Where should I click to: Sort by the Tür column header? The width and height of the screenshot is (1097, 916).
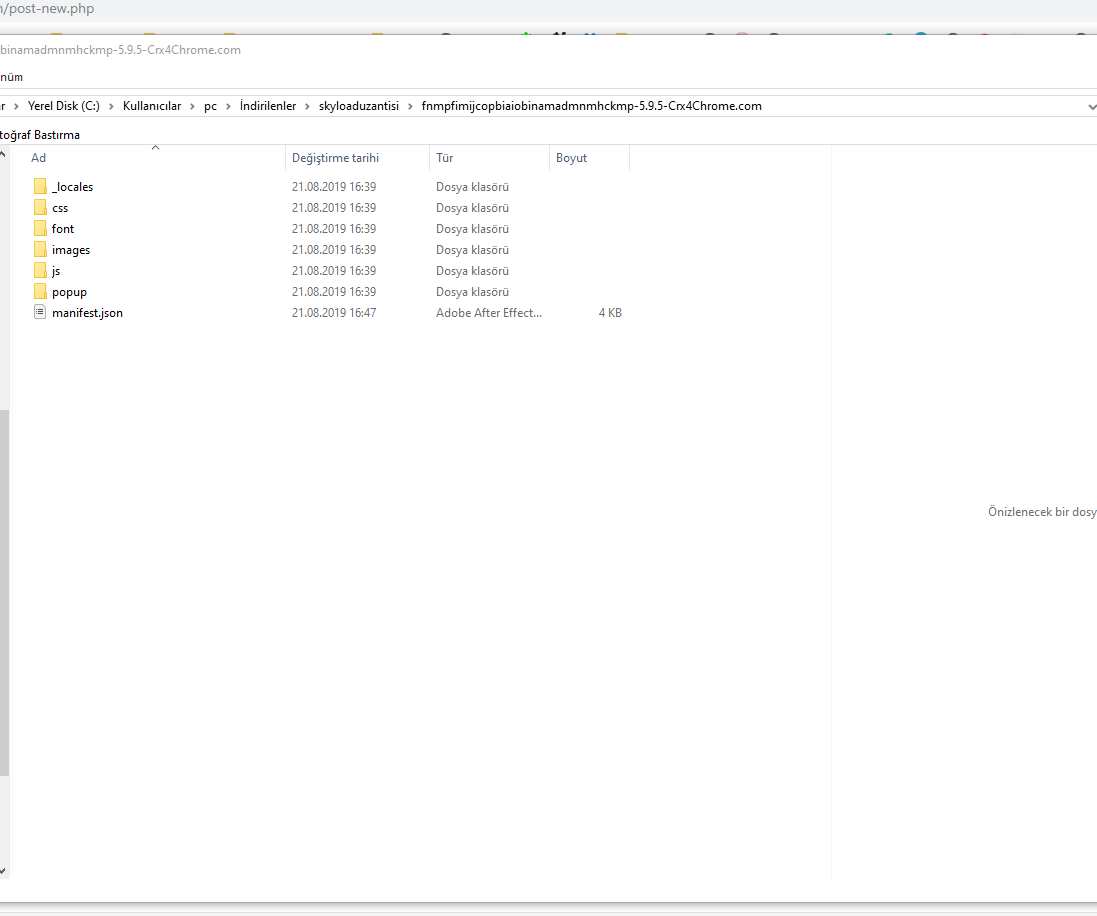(445, 158)
